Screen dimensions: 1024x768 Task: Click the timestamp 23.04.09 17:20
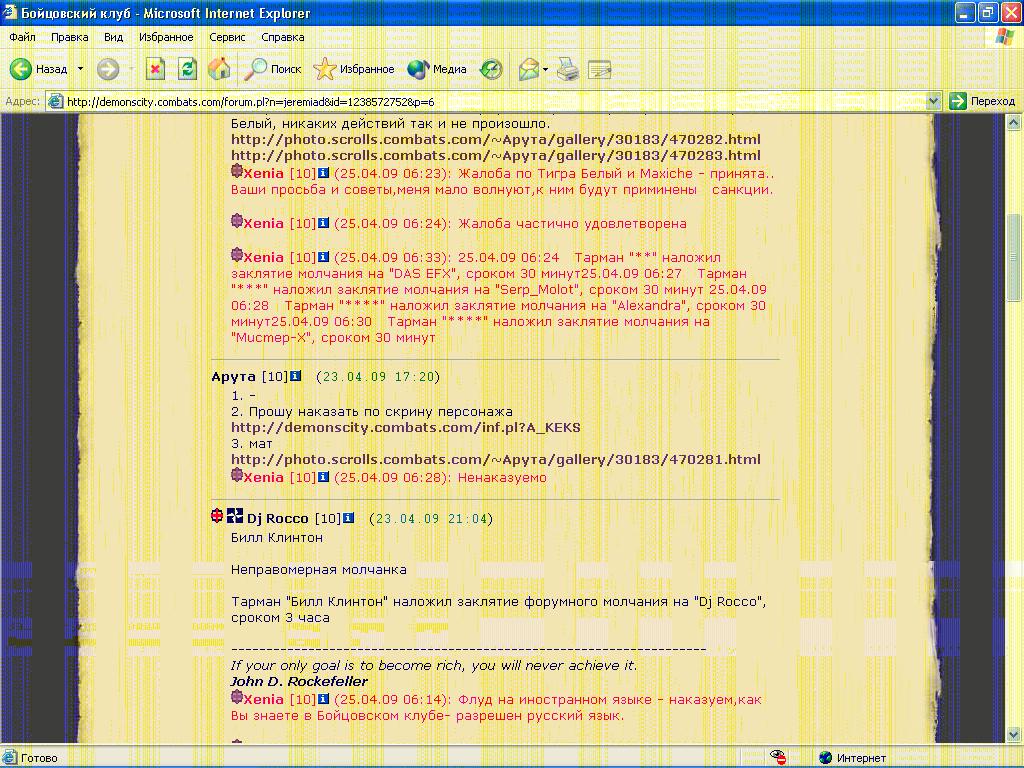(x=379, y=377)
